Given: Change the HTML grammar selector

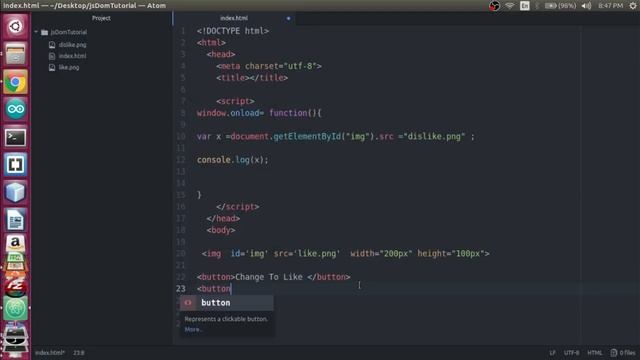Looking at the screenshot, I should 595,353.
